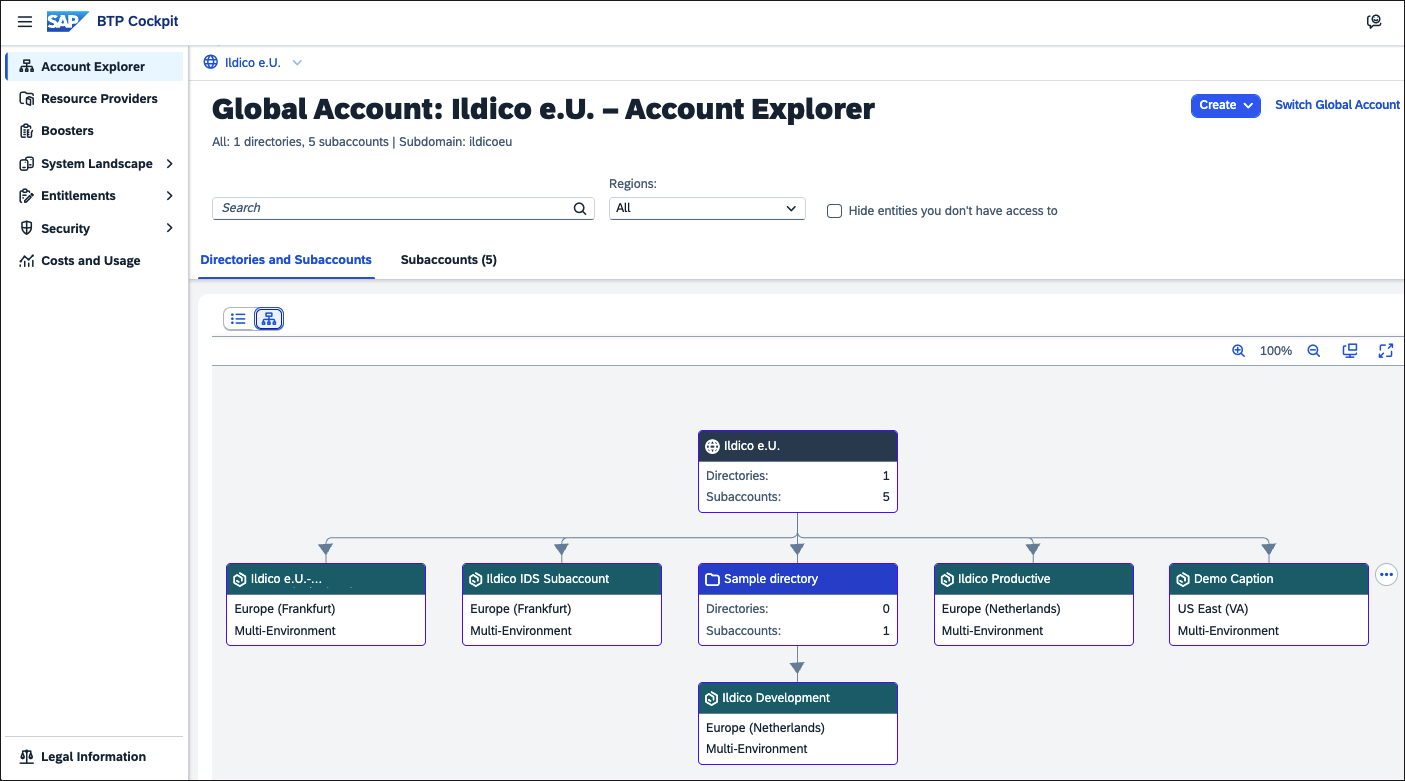Open Costs and Usage in sidebar

pyautogui.click(x=95, y=261)
